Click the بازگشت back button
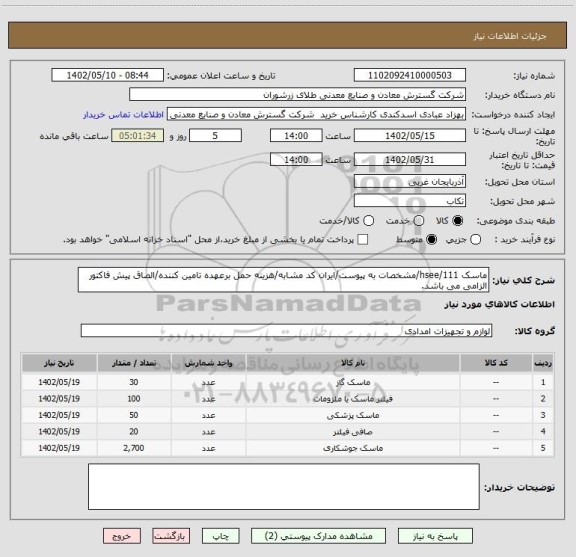576x557 pixels. (171, 536)
